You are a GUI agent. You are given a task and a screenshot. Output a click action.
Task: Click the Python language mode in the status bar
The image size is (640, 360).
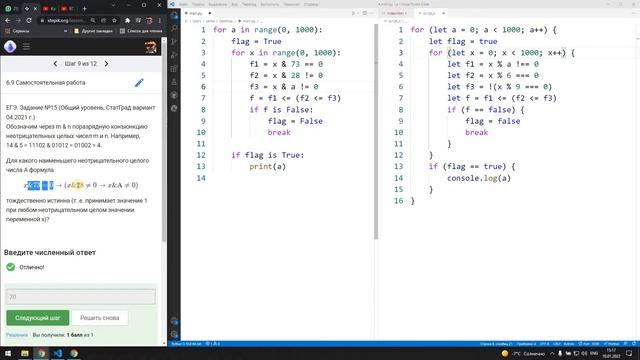[x=569, y=344]
